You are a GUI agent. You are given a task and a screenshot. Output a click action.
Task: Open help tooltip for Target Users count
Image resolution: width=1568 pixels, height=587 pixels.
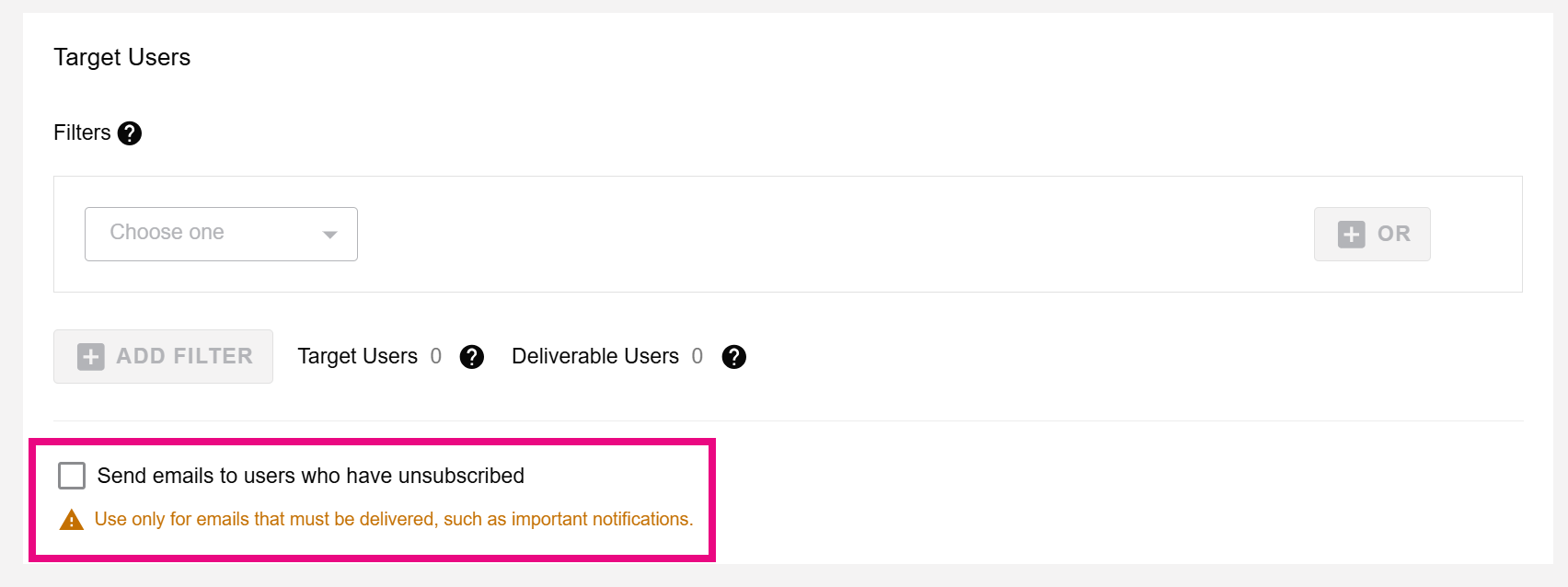(472, 357)
